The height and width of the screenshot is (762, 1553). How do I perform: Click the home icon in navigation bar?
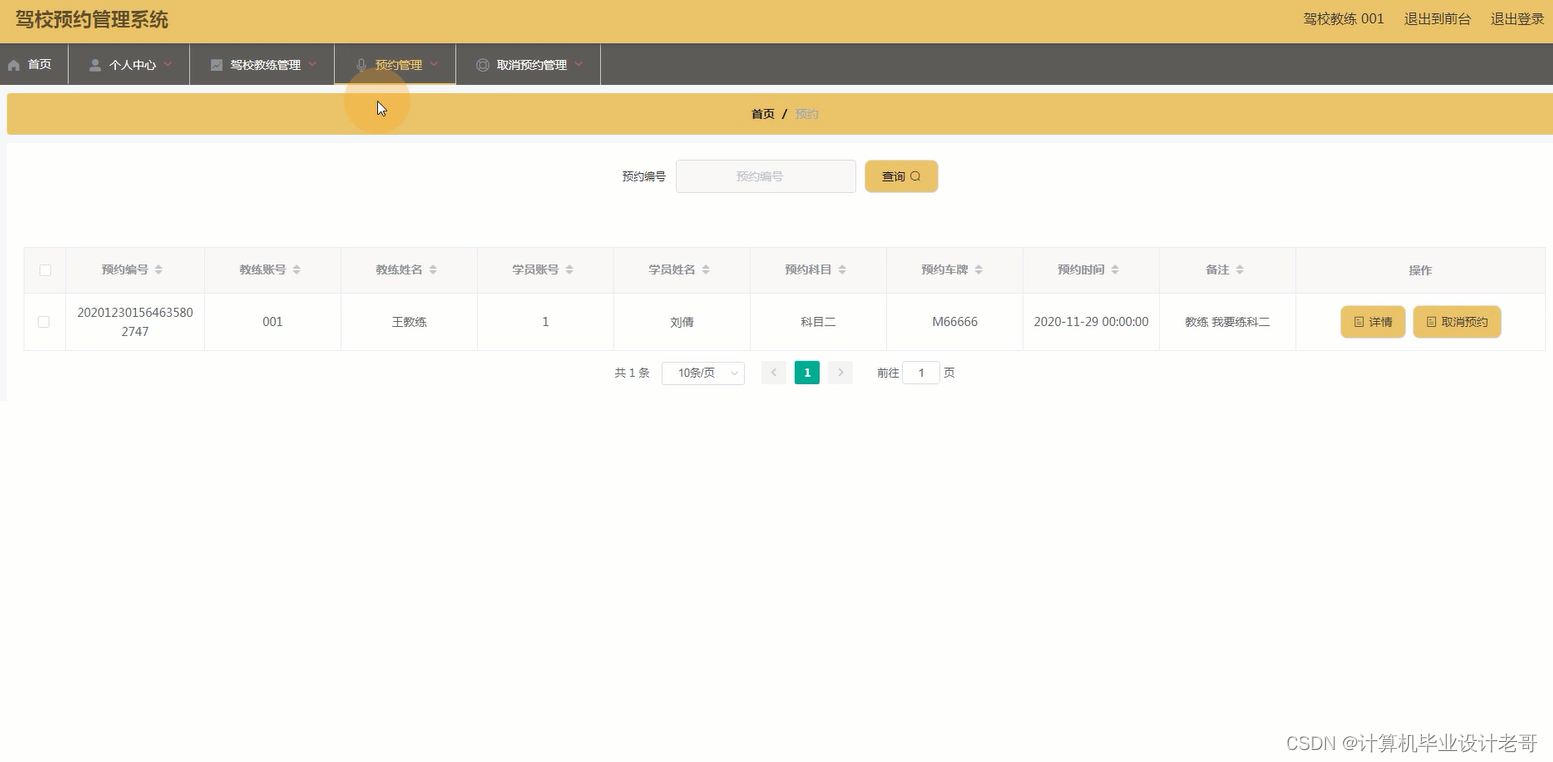(x=13, y=65)
